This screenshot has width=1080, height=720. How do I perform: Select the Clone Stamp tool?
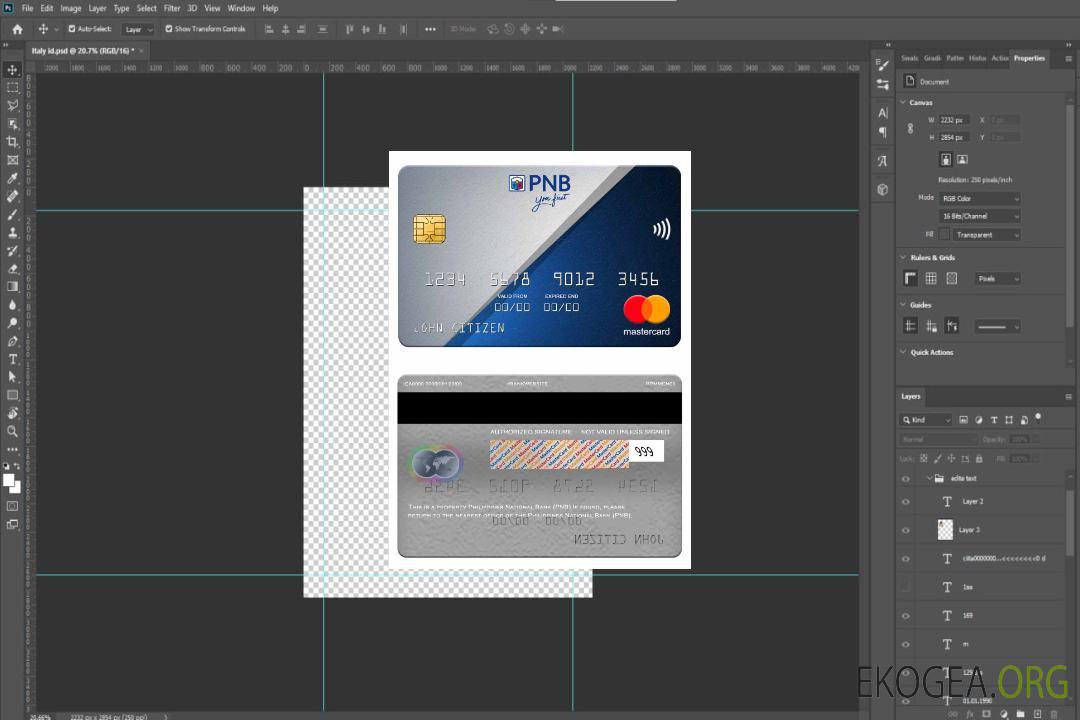pos(12,232)
